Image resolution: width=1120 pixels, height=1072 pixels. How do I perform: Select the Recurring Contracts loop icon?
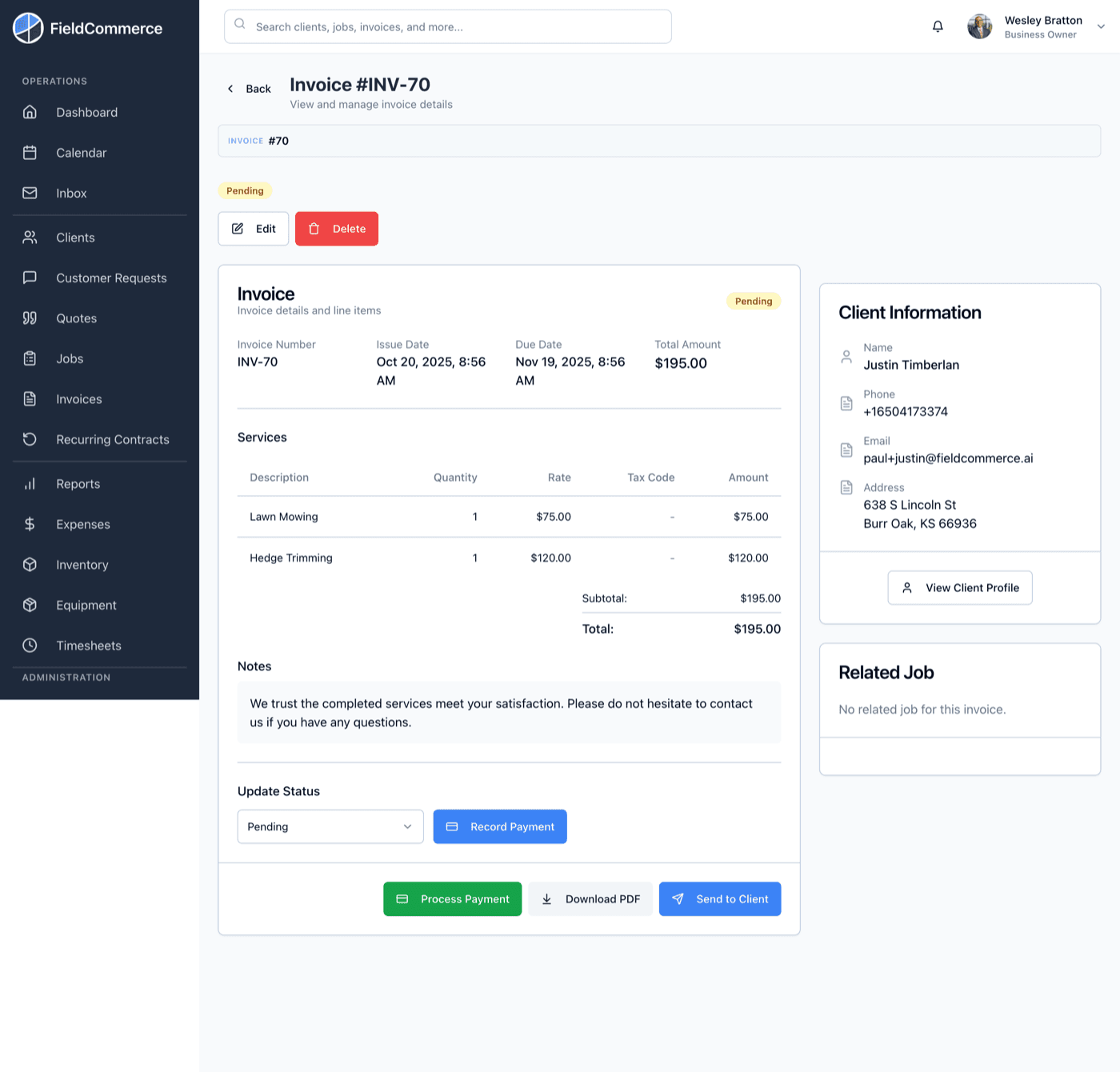pos(30,439)
